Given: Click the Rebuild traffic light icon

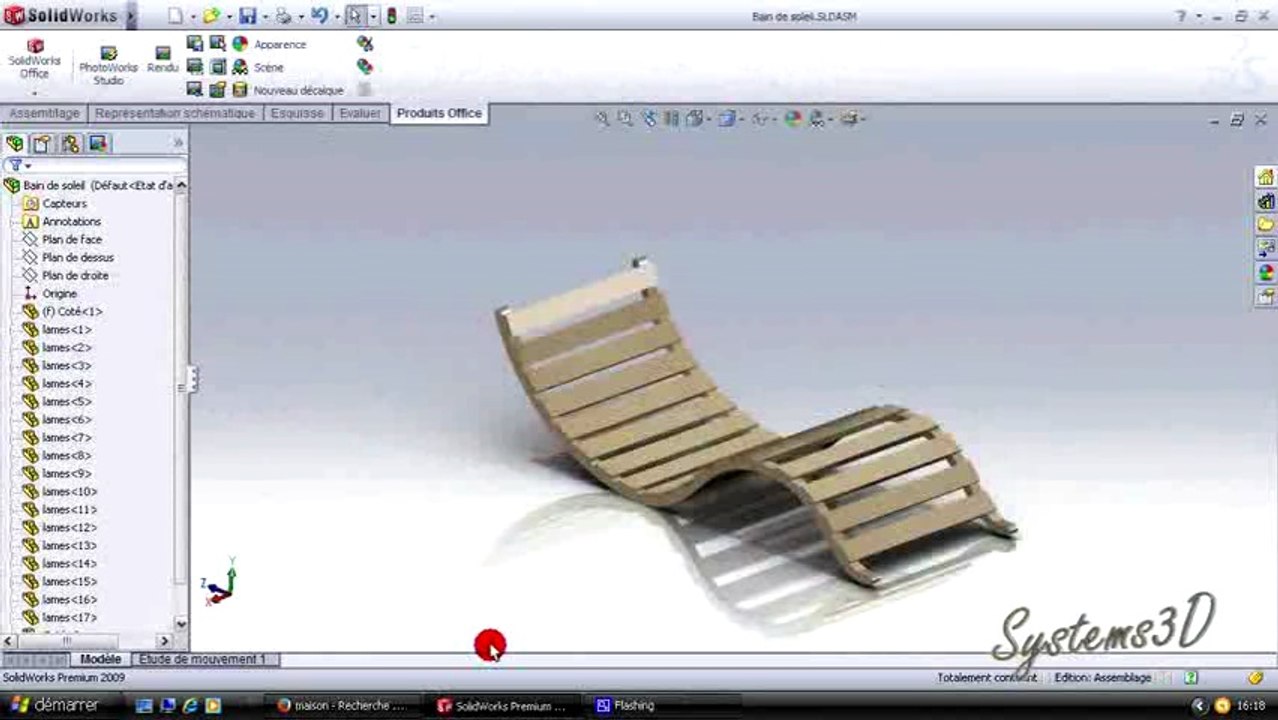Looking at the screenshot, I should pos(392,16).
